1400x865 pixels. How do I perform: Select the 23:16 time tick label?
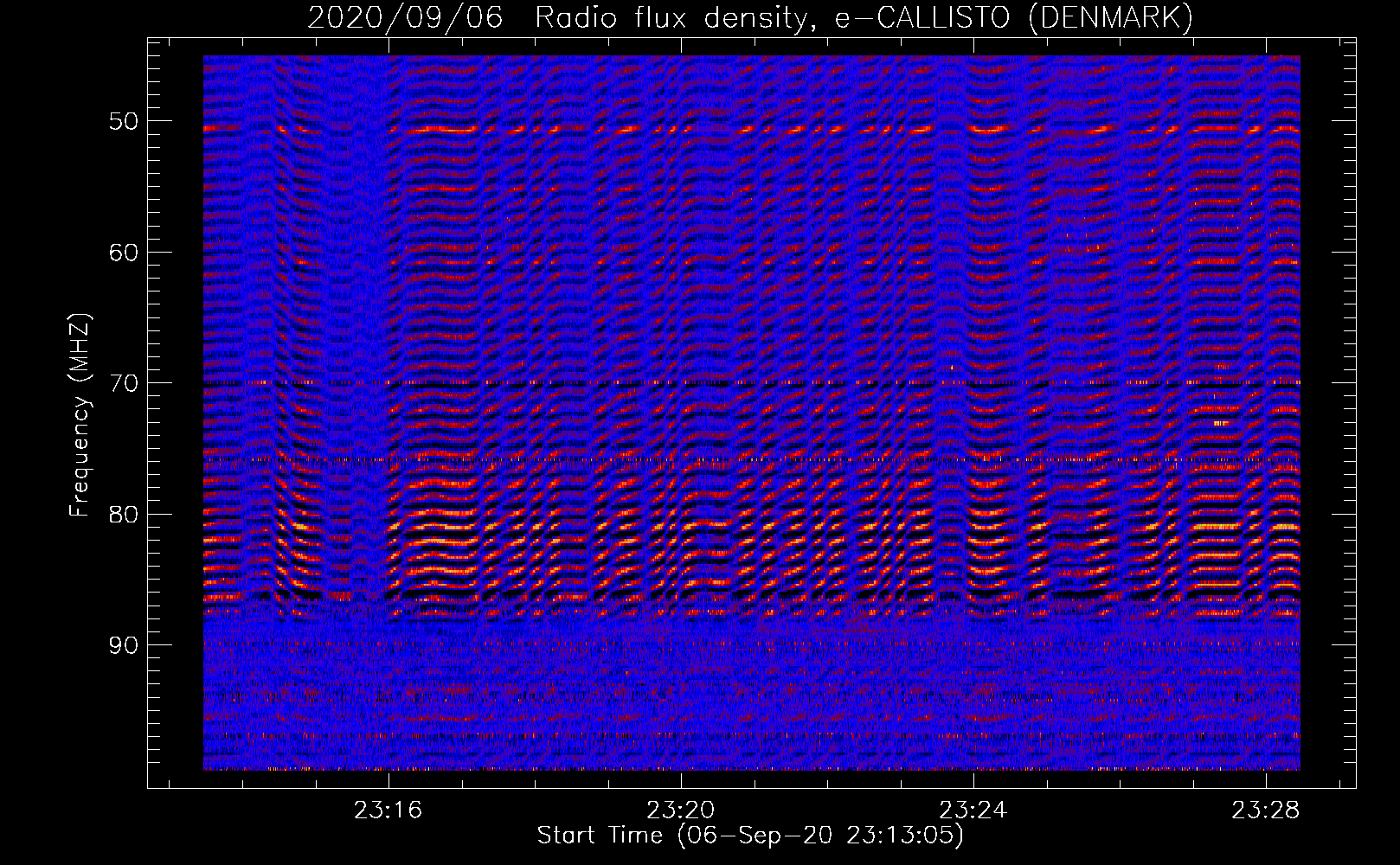click(x=388, y=811)
